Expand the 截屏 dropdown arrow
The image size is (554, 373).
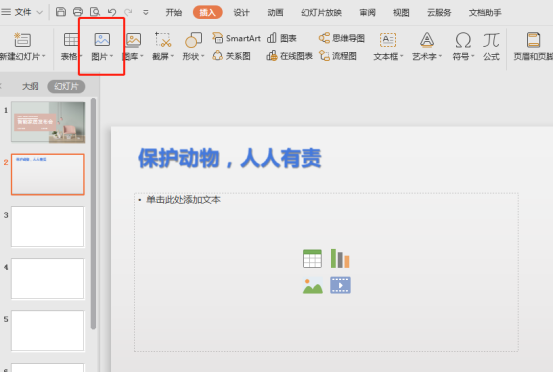[172, 57]
